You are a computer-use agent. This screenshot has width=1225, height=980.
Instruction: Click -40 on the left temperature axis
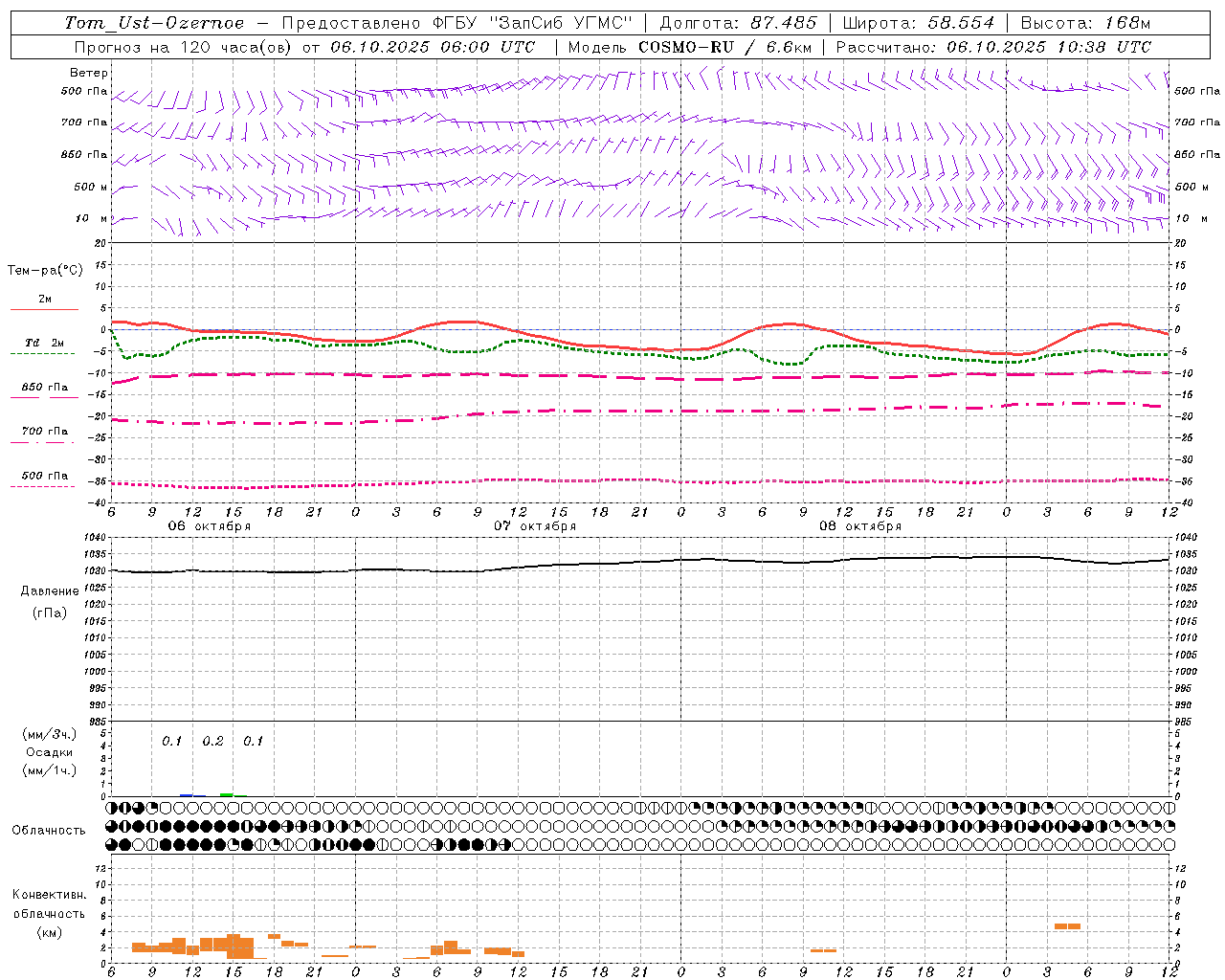(99, 502)
